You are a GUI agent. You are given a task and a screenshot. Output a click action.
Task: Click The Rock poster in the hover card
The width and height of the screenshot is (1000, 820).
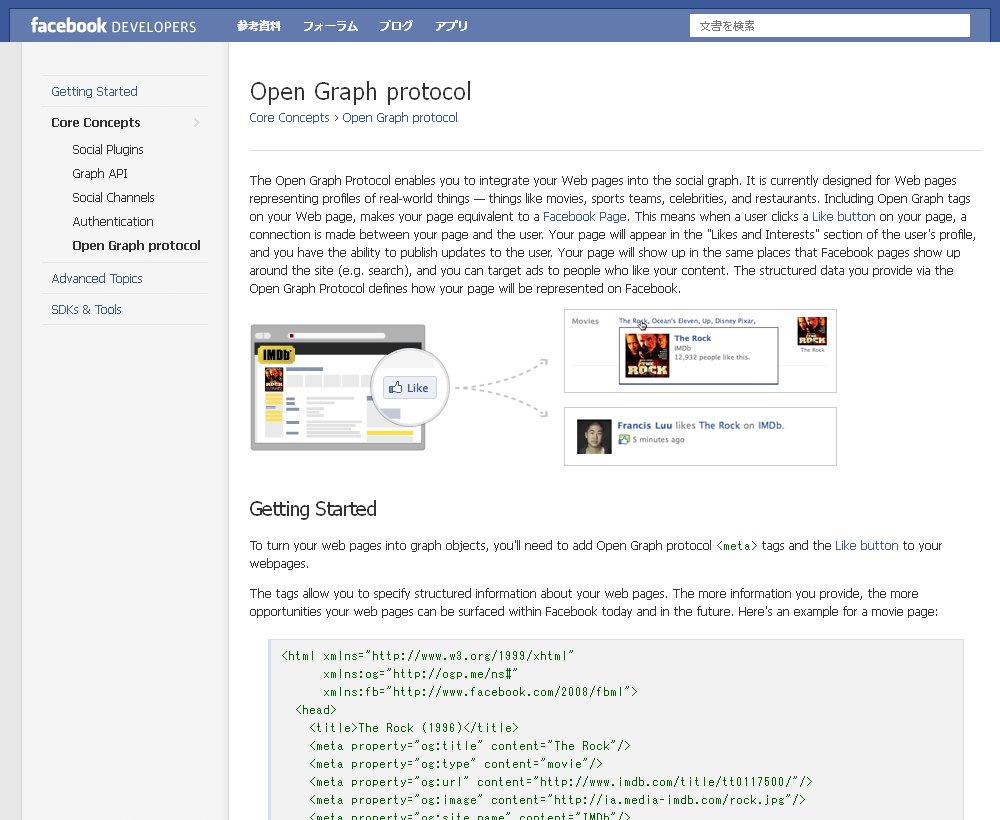[x=647, y=356]
